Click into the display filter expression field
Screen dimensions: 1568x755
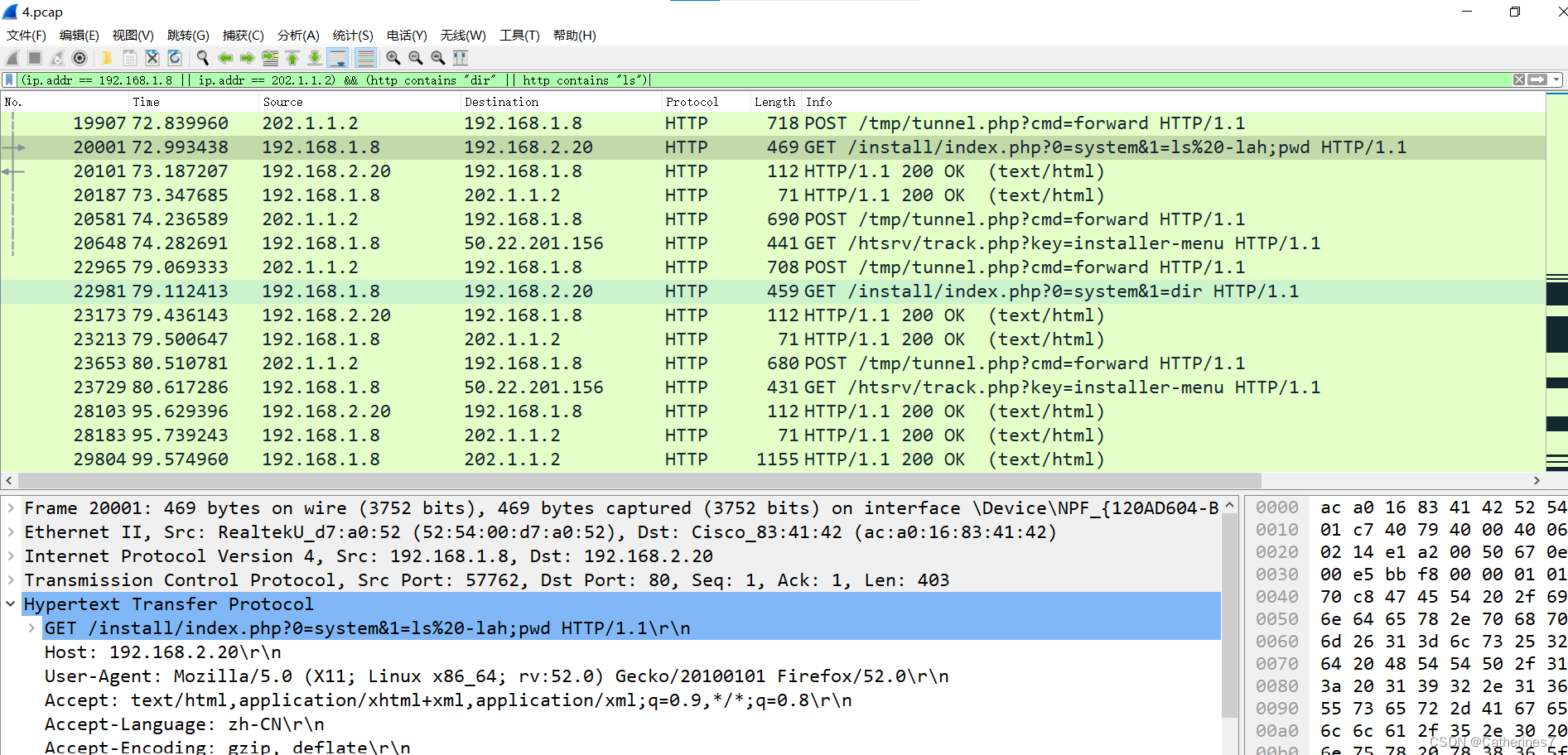[x=764, y=80]
